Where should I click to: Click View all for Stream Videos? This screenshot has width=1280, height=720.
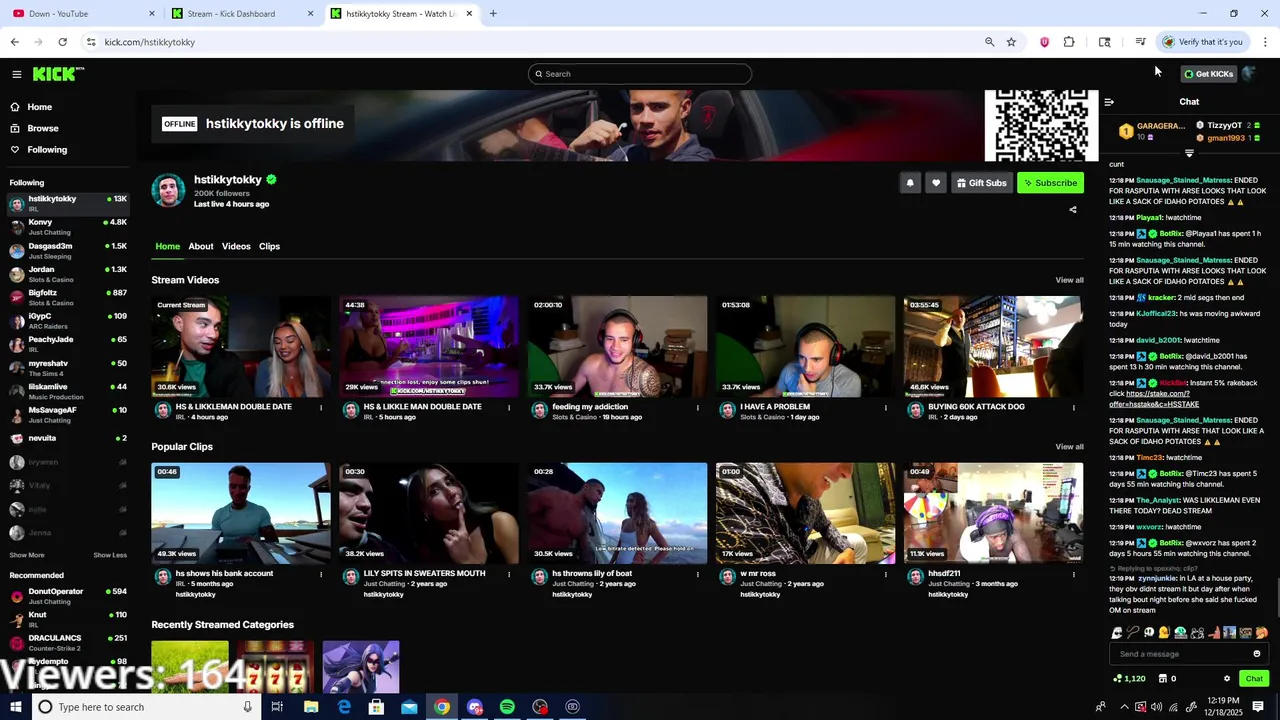click(1069, 280)
